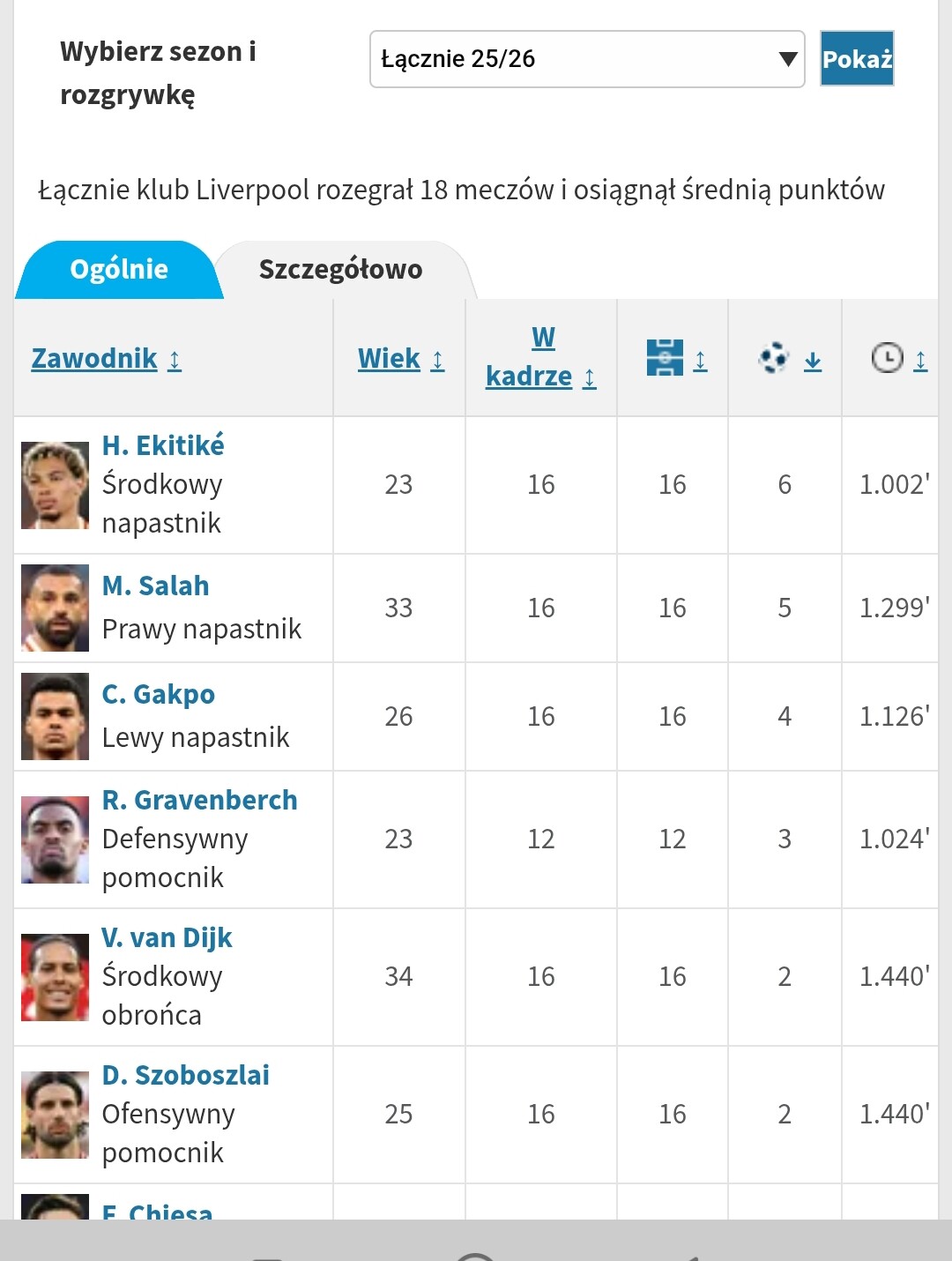Sort table by Zawodnik column header

pos(94,359)
